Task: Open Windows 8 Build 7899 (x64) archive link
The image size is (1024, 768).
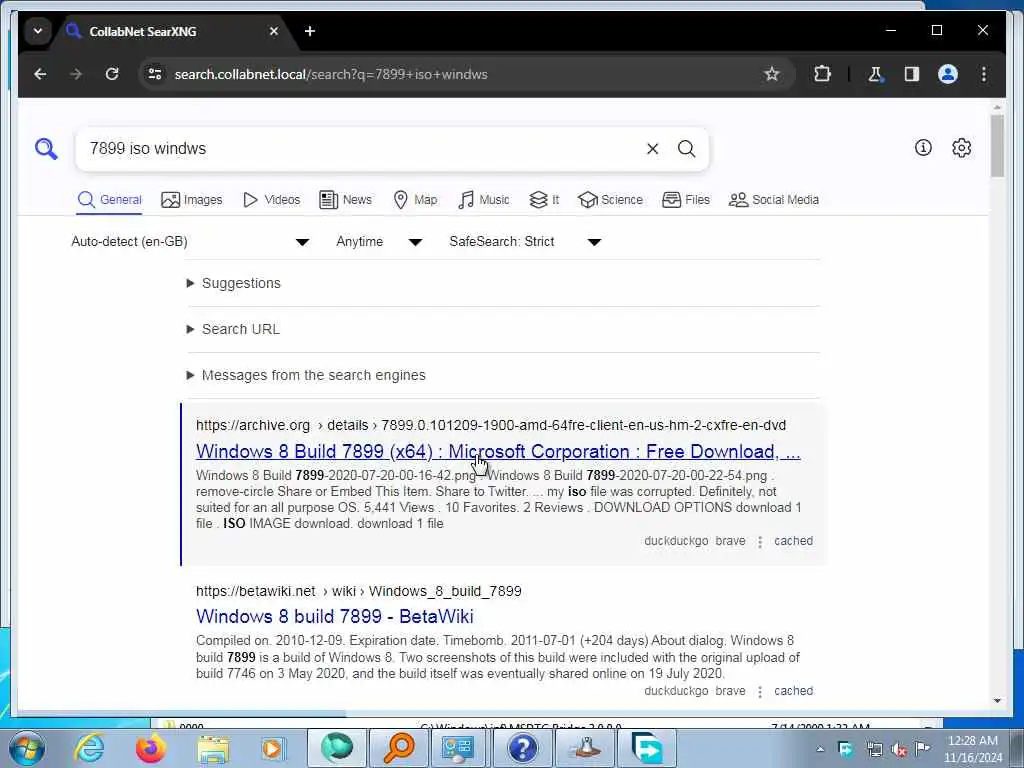Action: pyautogui.click(x=498, y=451)
